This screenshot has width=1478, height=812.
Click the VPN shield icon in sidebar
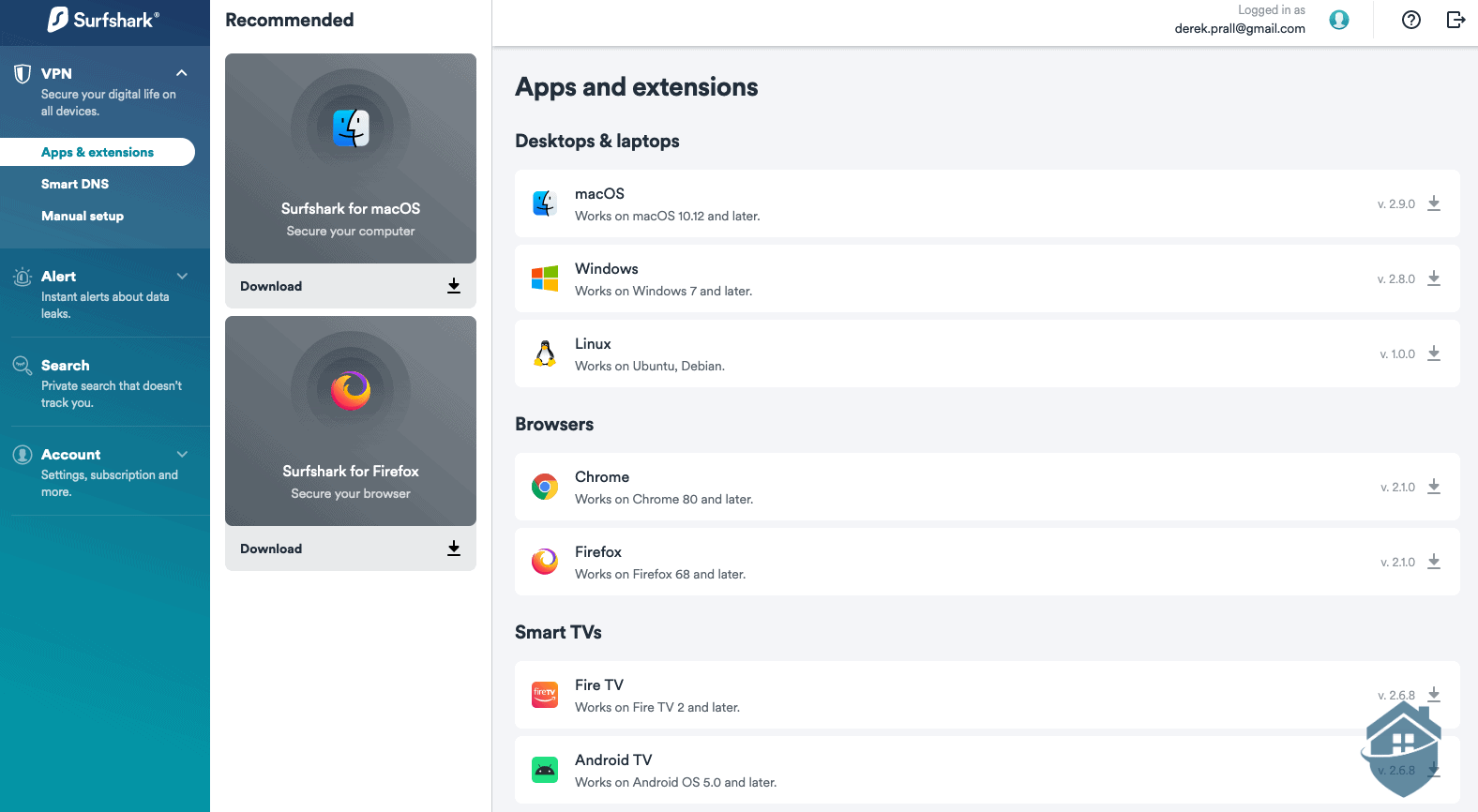[23, 74]
